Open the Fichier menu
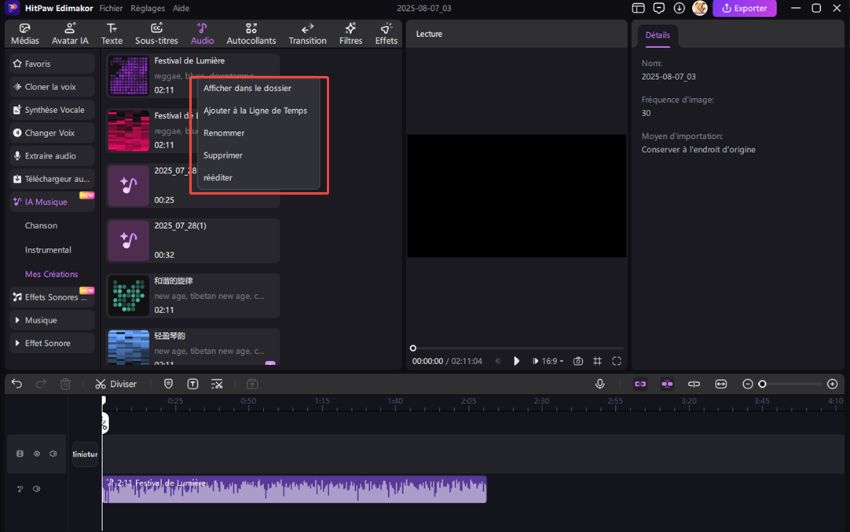Screen dimensions: 850x532 pos(111,8)
